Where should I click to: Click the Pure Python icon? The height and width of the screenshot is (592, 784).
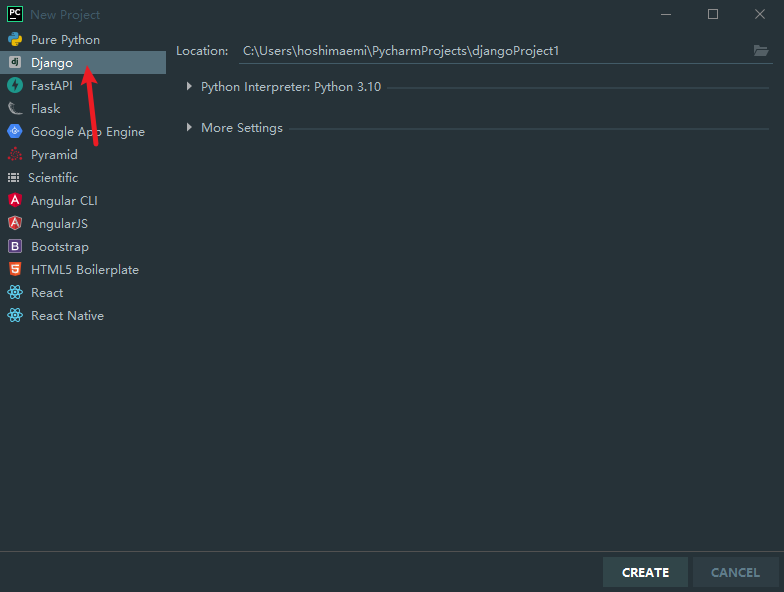click(15, 40)
